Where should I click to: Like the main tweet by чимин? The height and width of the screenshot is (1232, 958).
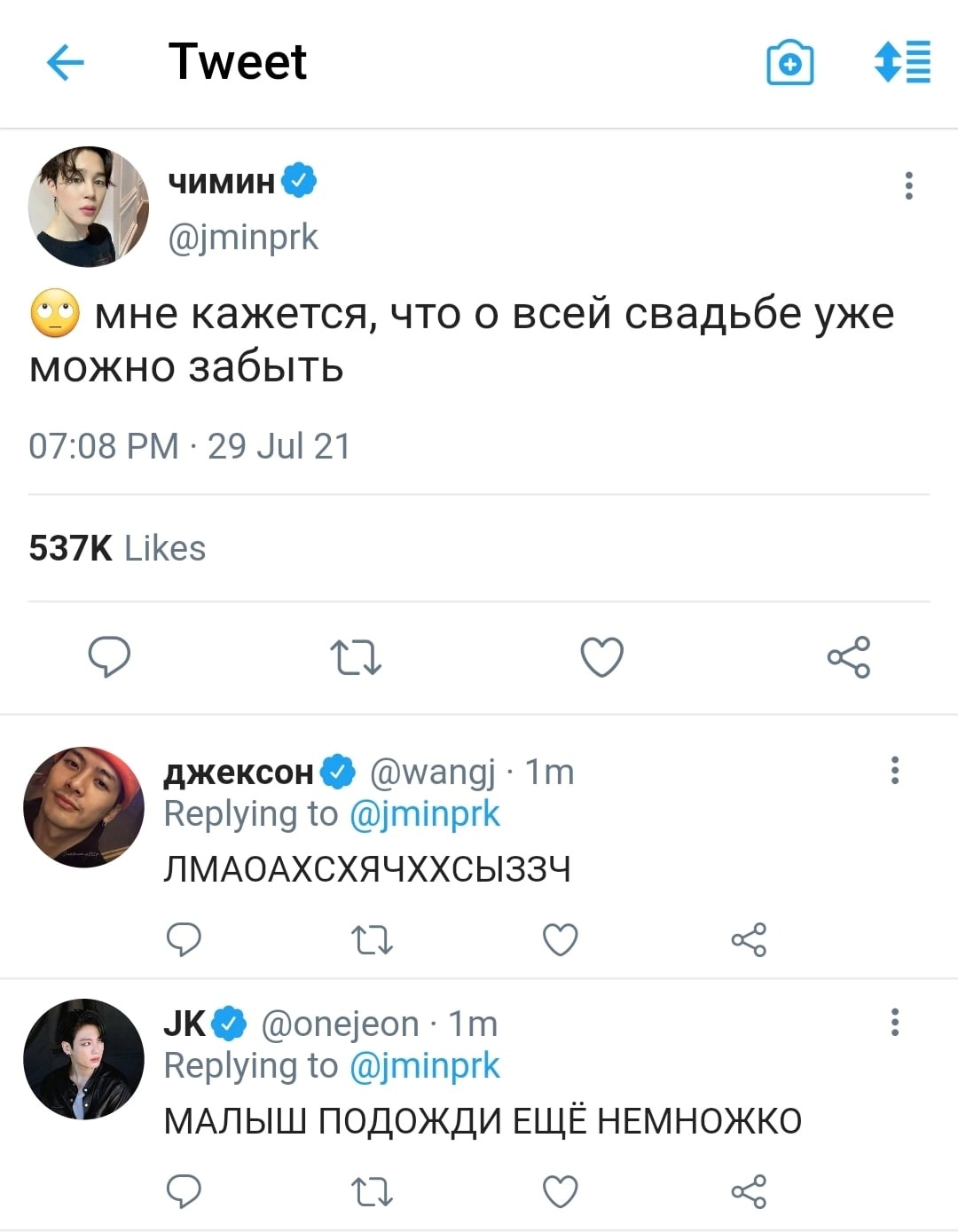[602, 657]
